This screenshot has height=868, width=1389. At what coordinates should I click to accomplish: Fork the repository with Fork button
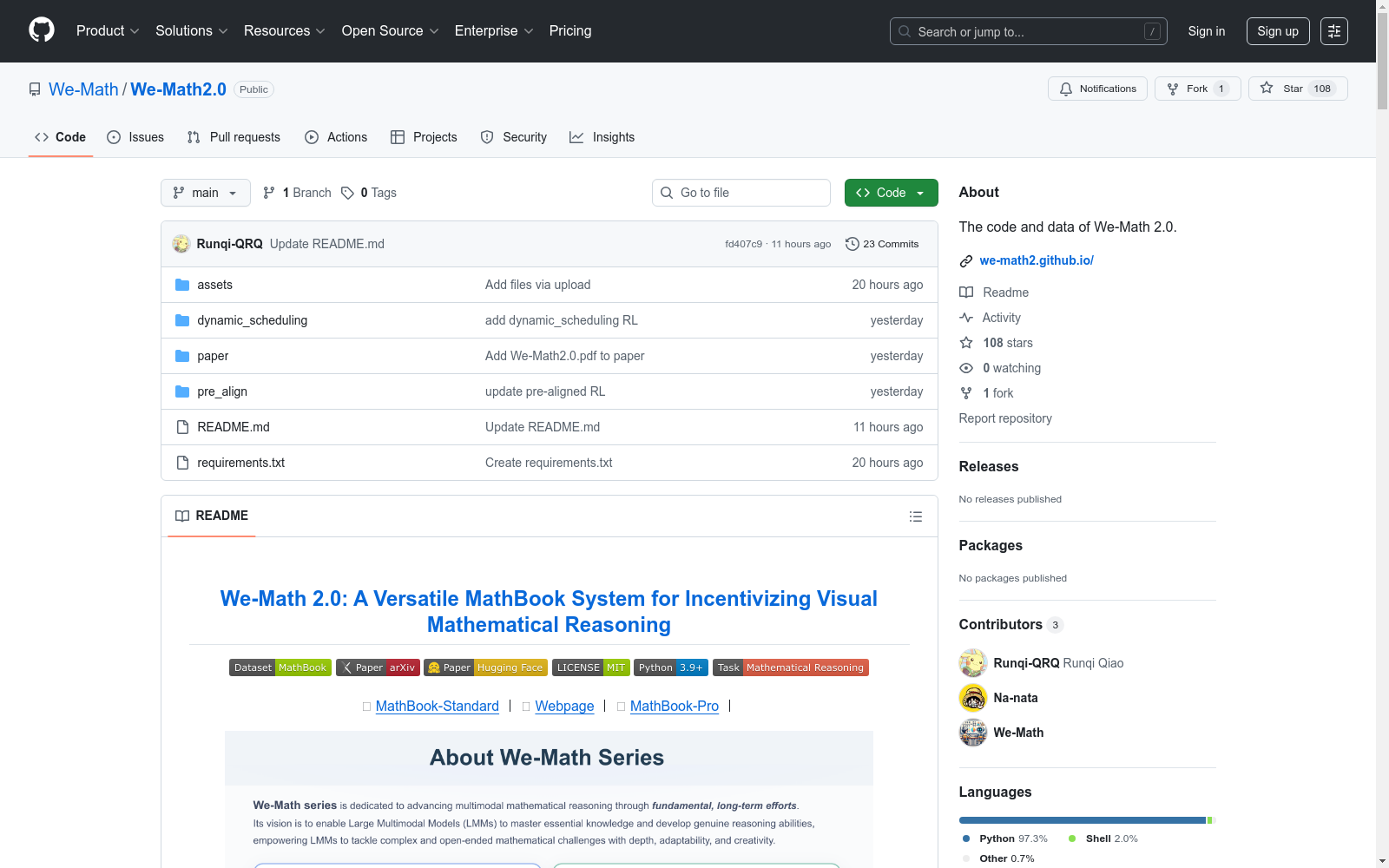coord(1197,89)
